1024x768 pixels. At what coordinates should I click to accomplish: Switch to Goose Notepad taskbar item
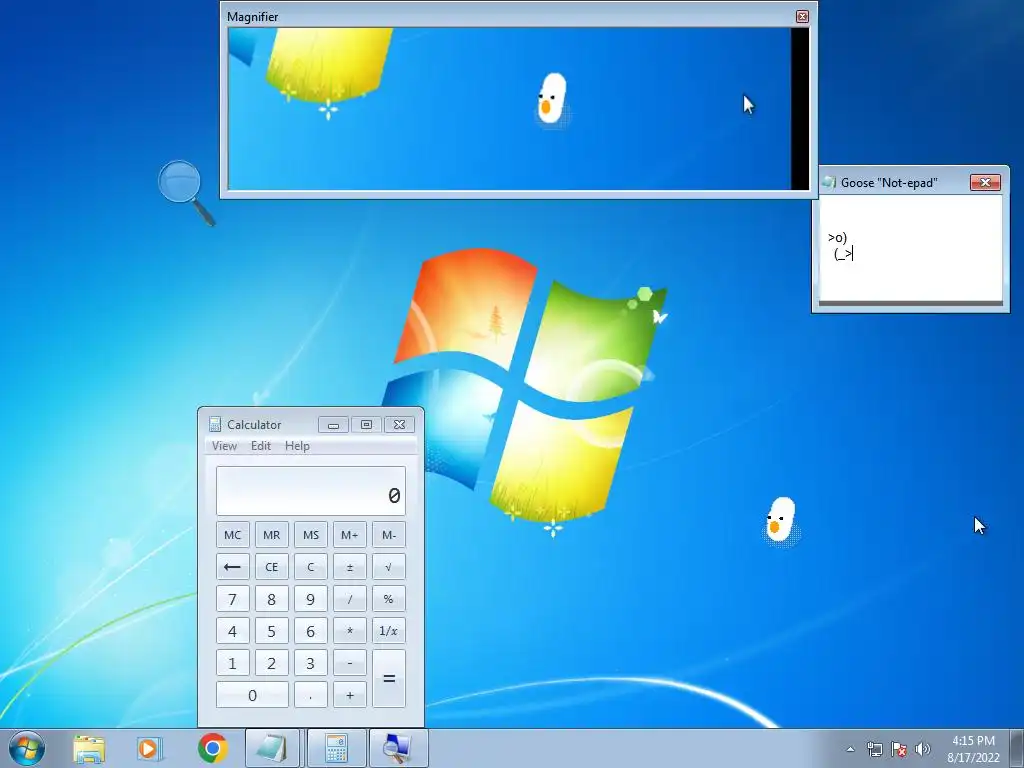click(x=272, y=748)
